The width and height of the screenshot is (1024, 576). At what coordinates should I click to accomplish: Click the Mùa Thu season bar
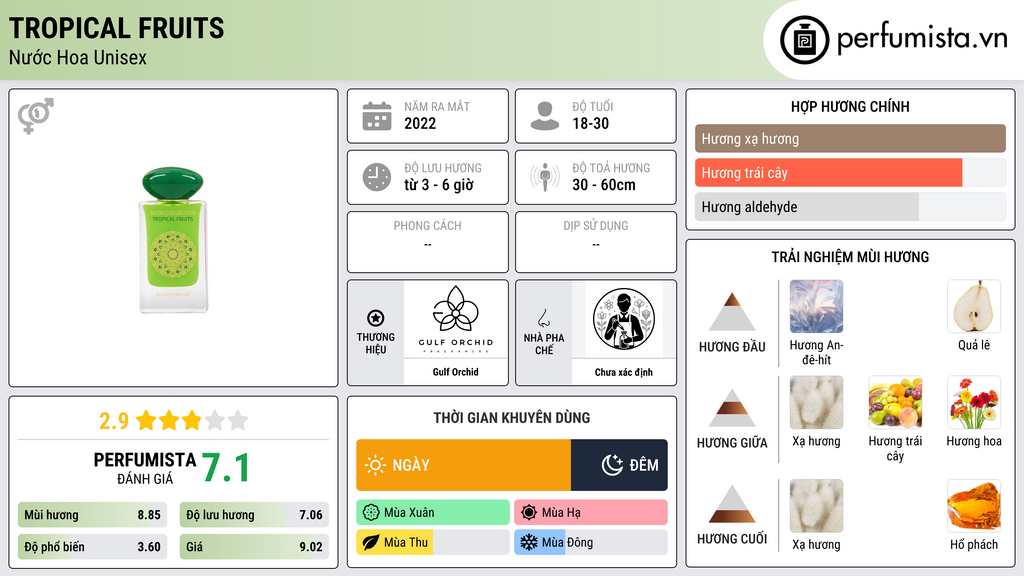[433, 543]
